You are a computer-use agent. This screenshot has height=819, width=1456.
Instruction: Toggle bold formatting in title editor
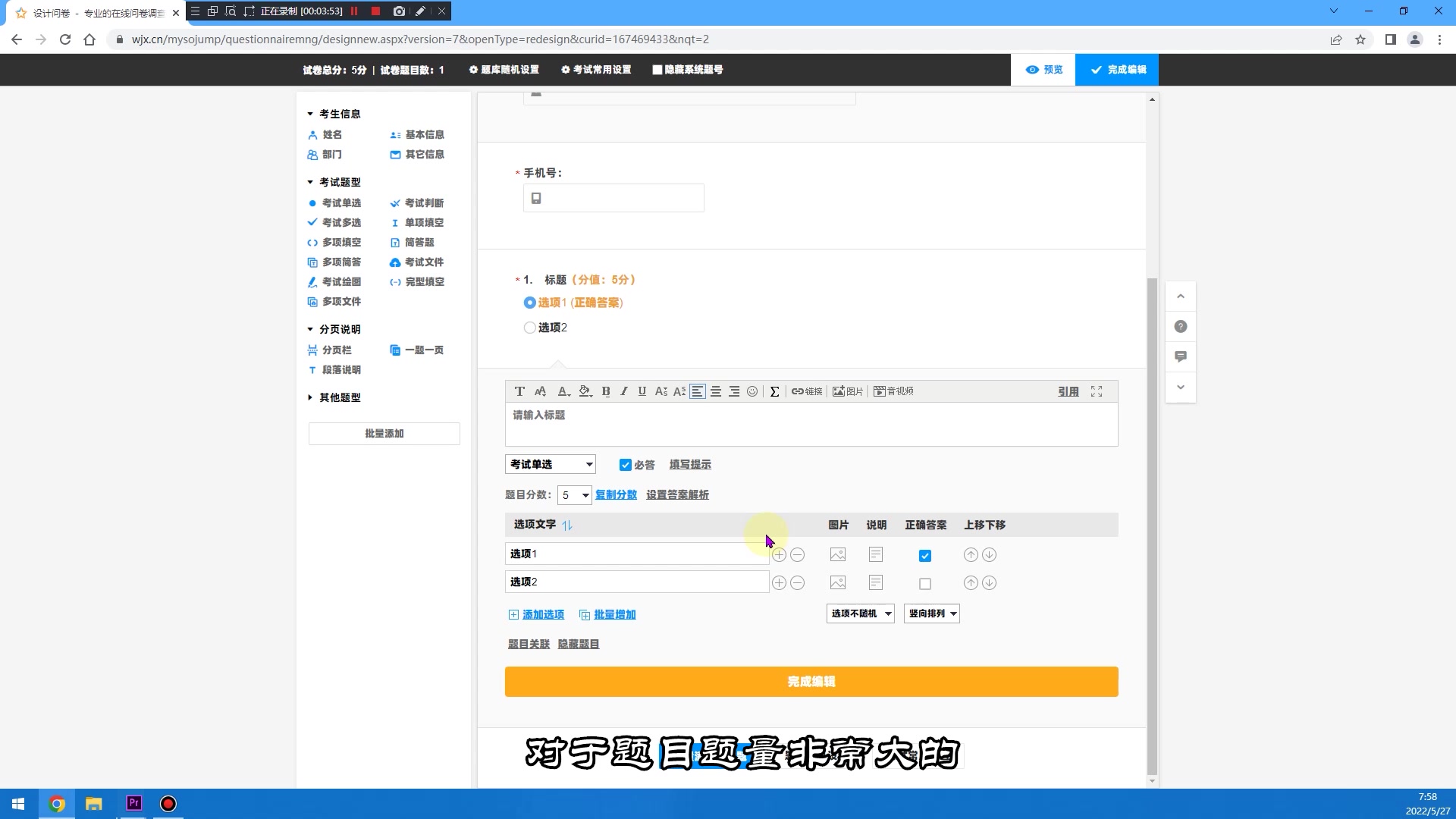pos(606,391)
